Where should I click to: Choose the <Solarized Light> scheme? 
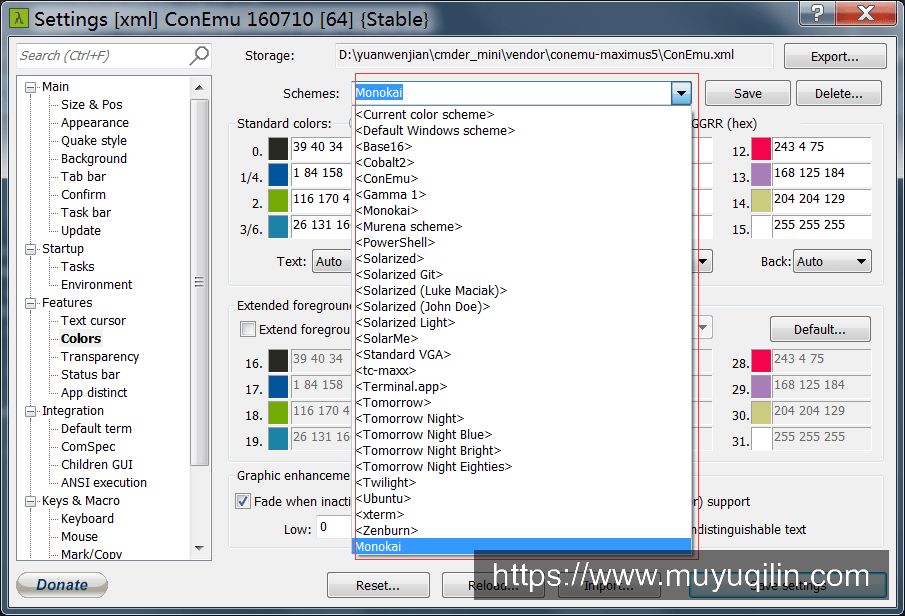click(405, 322)
